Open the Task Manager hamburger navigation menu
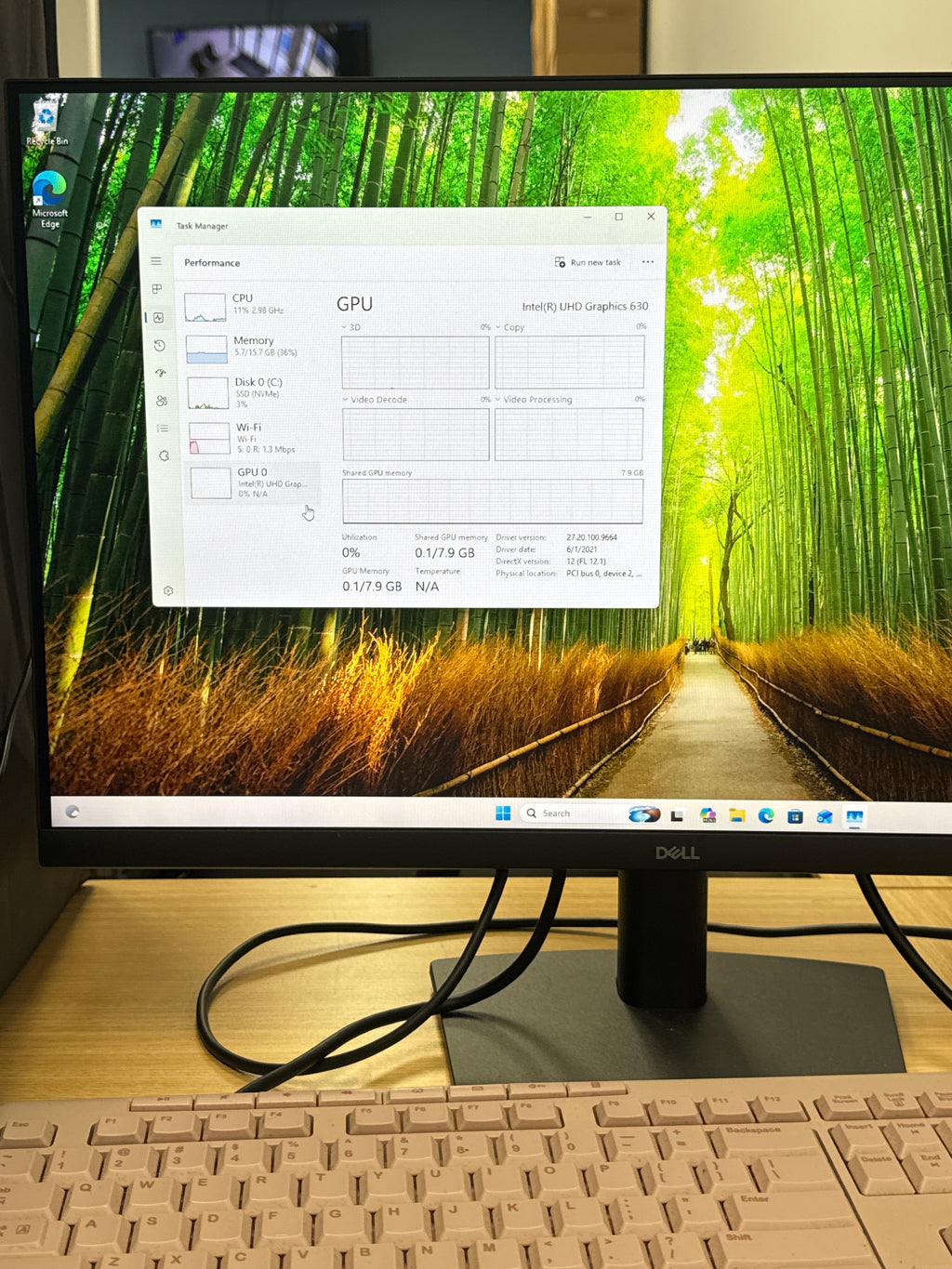Viewport: 952px width, 1269px height. (156, 261)
